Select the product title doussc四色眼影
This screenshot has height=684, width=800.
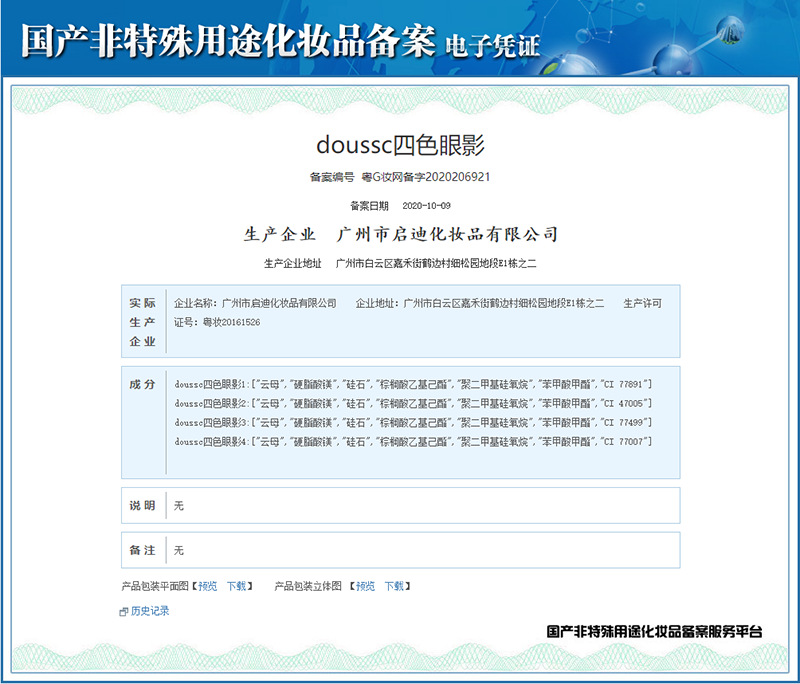tap(401, 145)
